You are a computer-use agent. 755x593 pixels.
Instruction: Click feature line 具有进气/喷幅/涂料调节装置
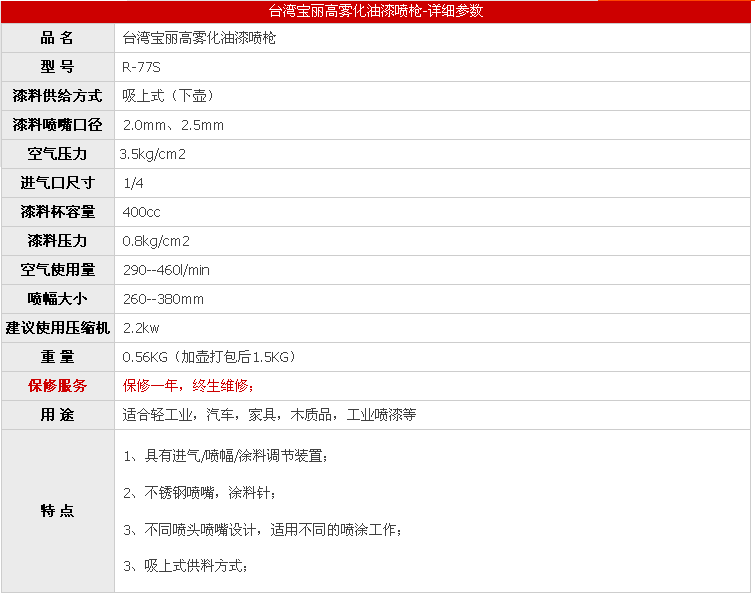234,455
